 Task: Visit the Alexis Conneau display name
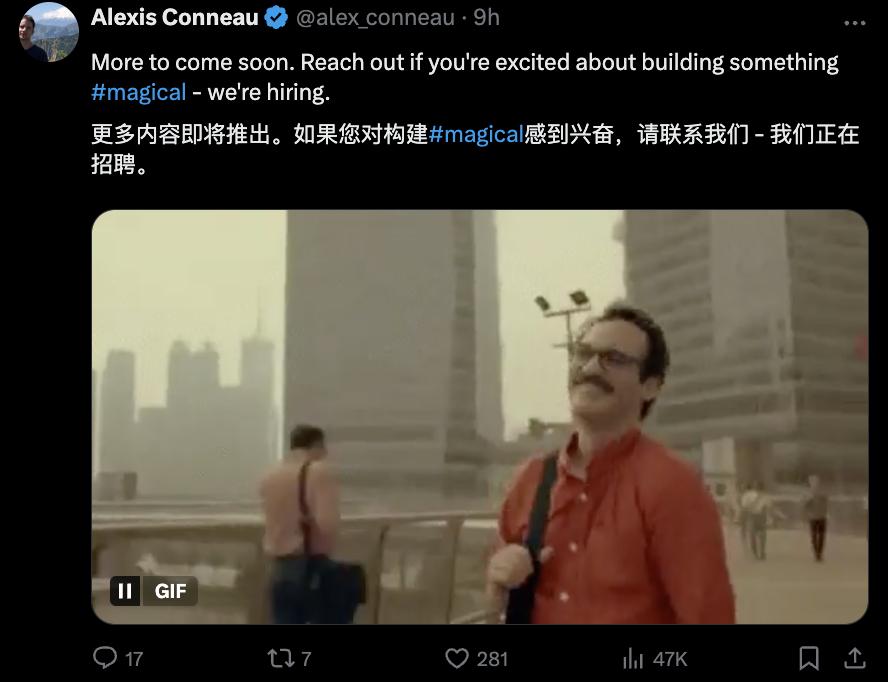pos(174,18)
